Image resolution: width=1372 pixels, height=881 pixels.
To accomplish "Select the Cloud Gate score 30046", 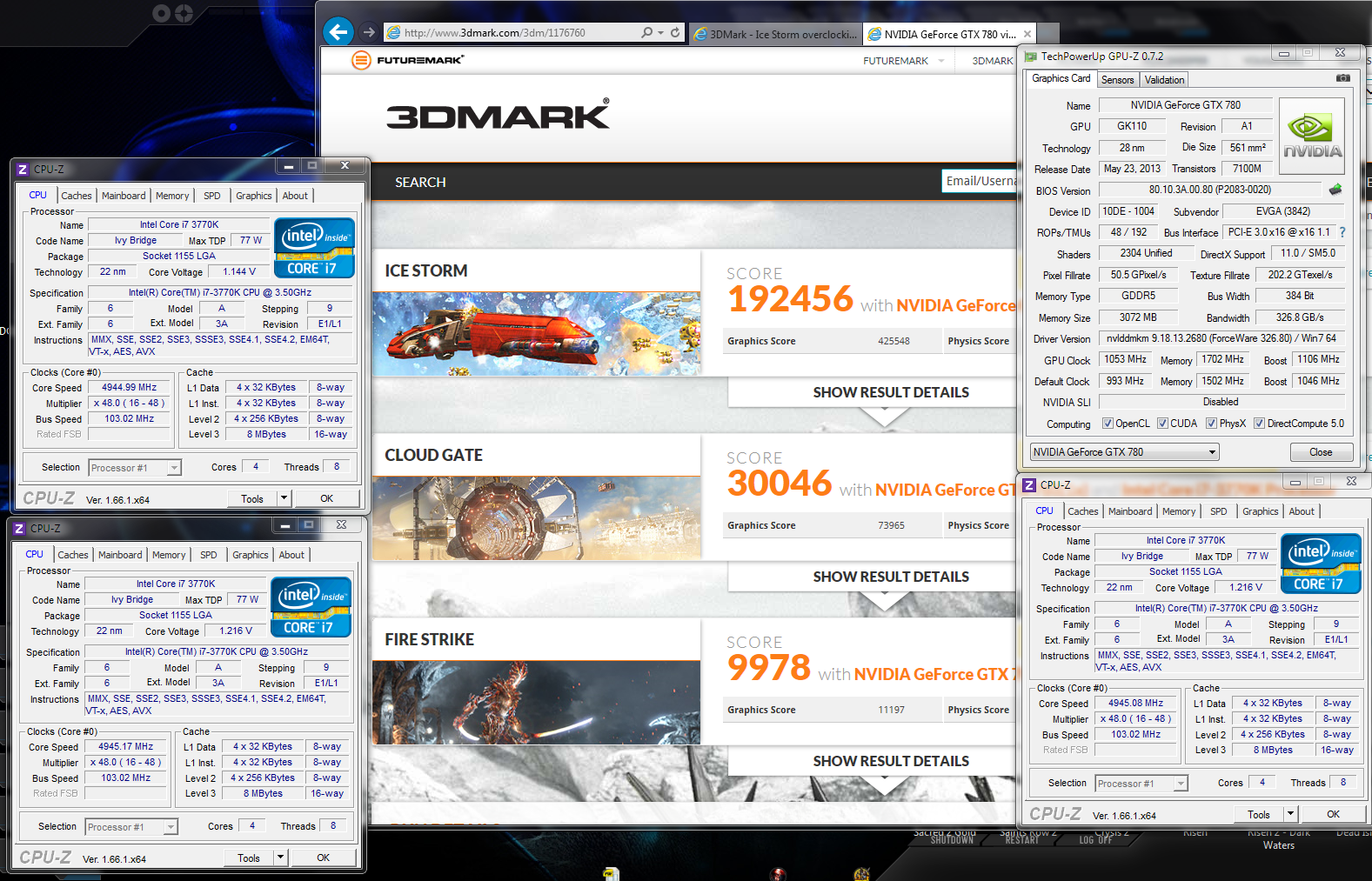I will pos(780,483).
